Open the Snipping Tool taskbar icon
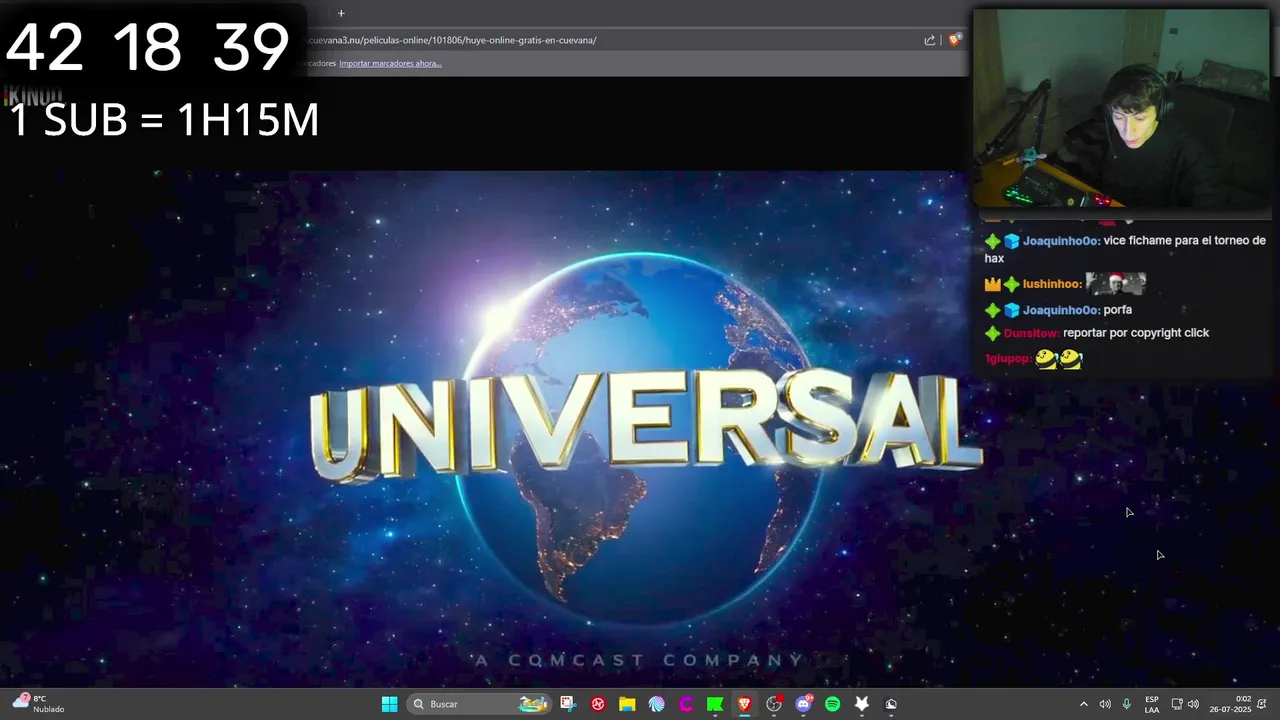Image resolution: width=1280 pixels, height=720 pixels. click(568, 704)
